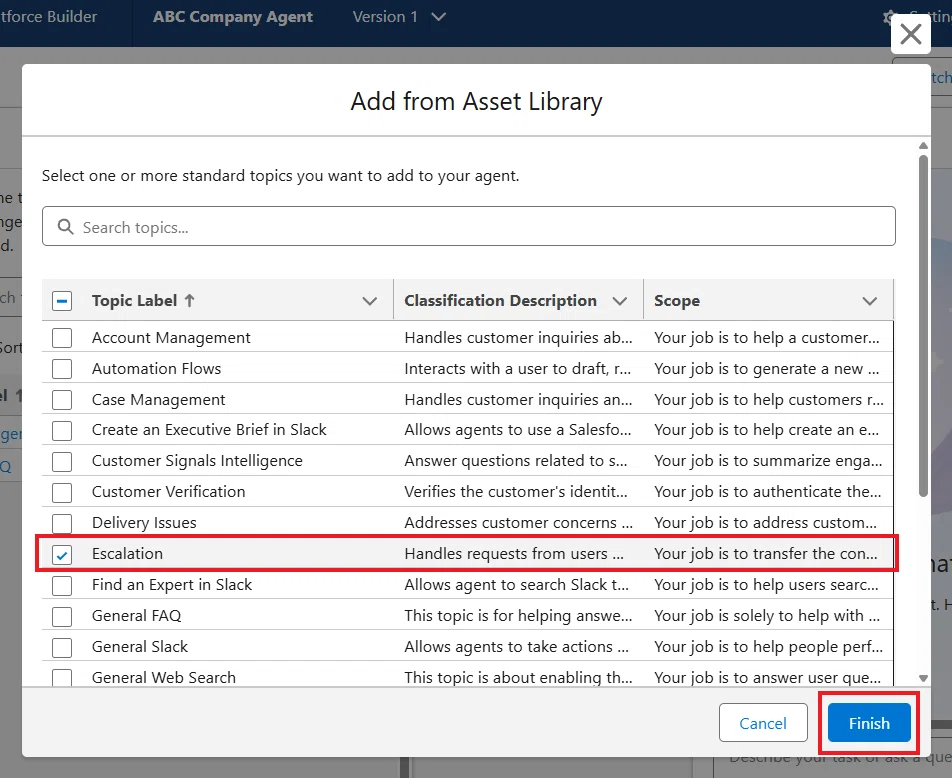Open the Classification Description column menu
Image resolution: width=952 pixels, height=778 pixels.
pyautogui.click(x=619, y=301)
